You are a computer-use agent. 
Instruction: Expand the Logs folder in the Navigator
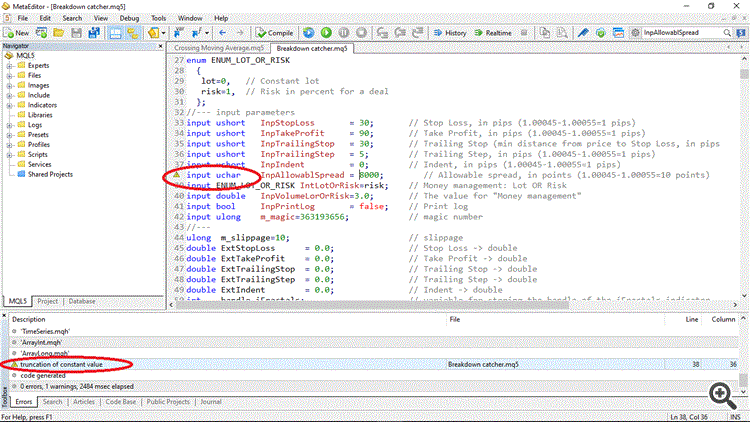(x=9, y=125)
